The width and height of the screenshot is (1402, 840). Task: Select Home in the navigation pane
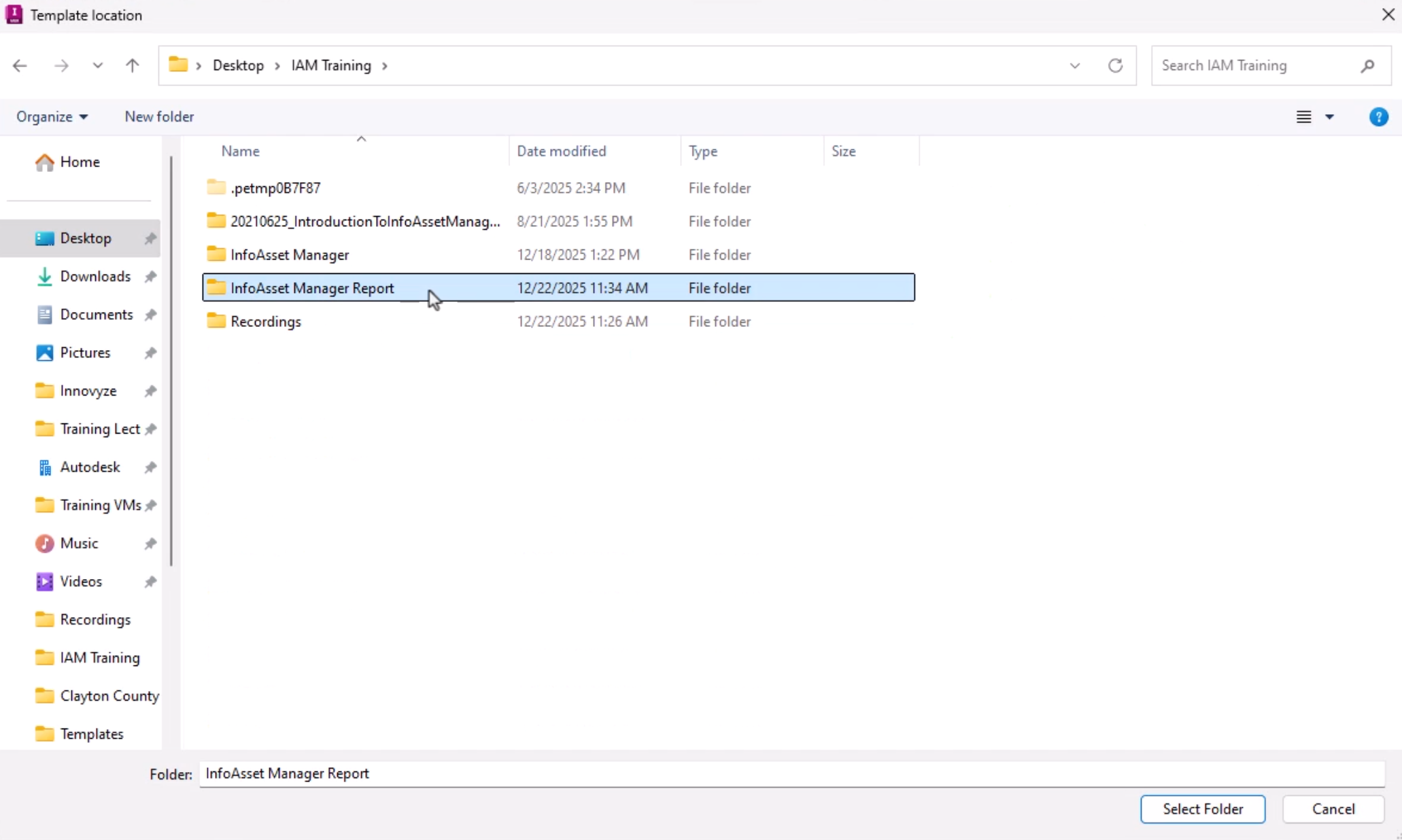[80, 162]
